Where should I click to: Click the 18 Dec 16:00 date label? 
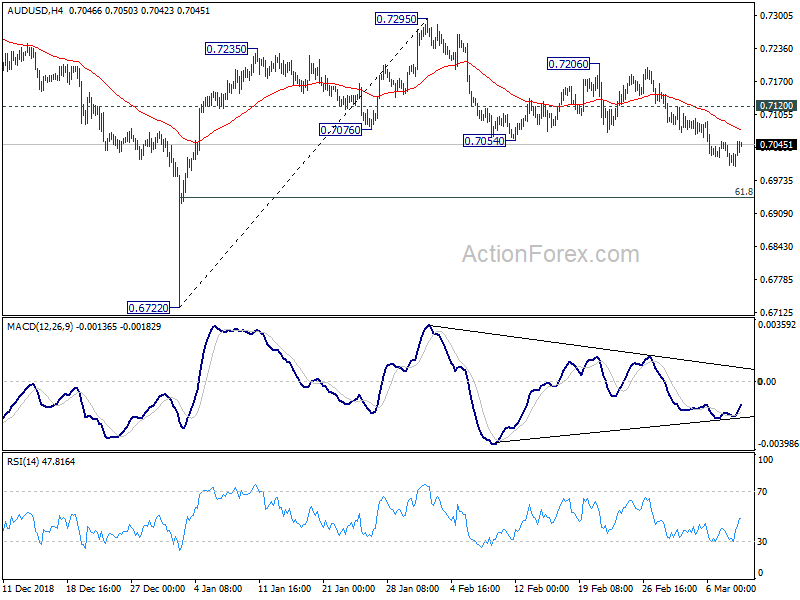click(93, 588)
